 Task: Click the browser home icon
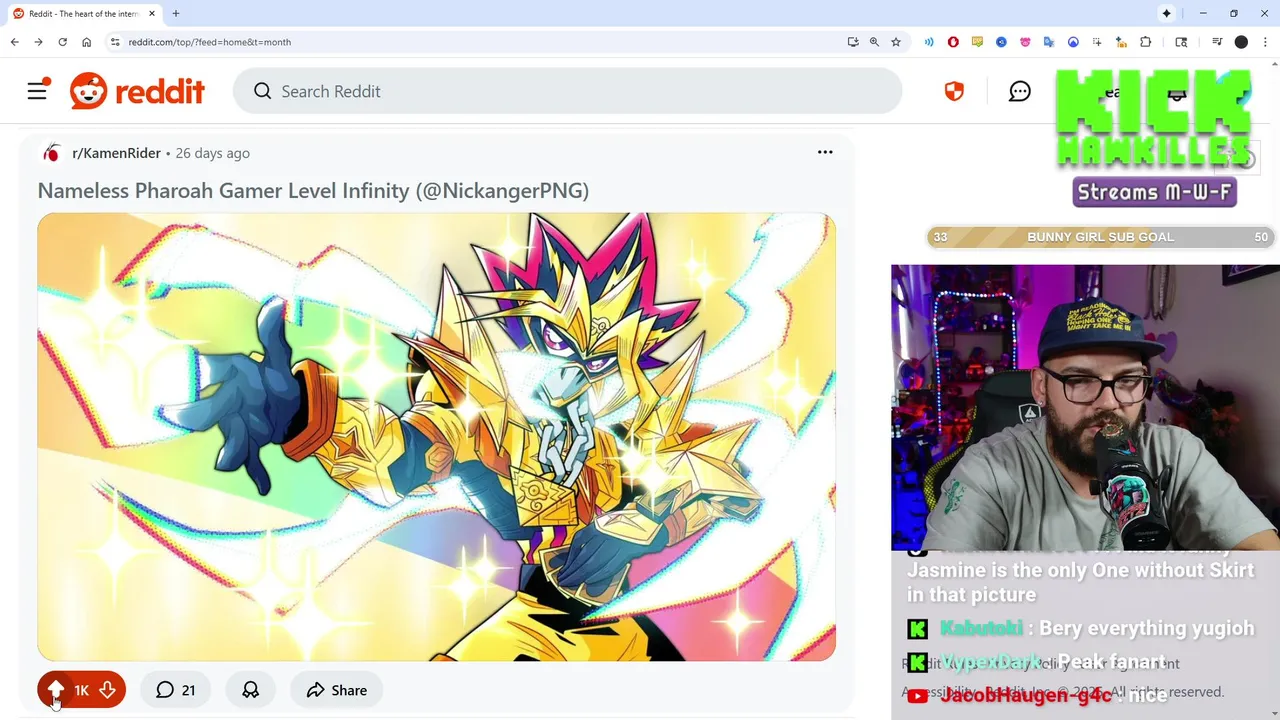click(x=87, y=42)
